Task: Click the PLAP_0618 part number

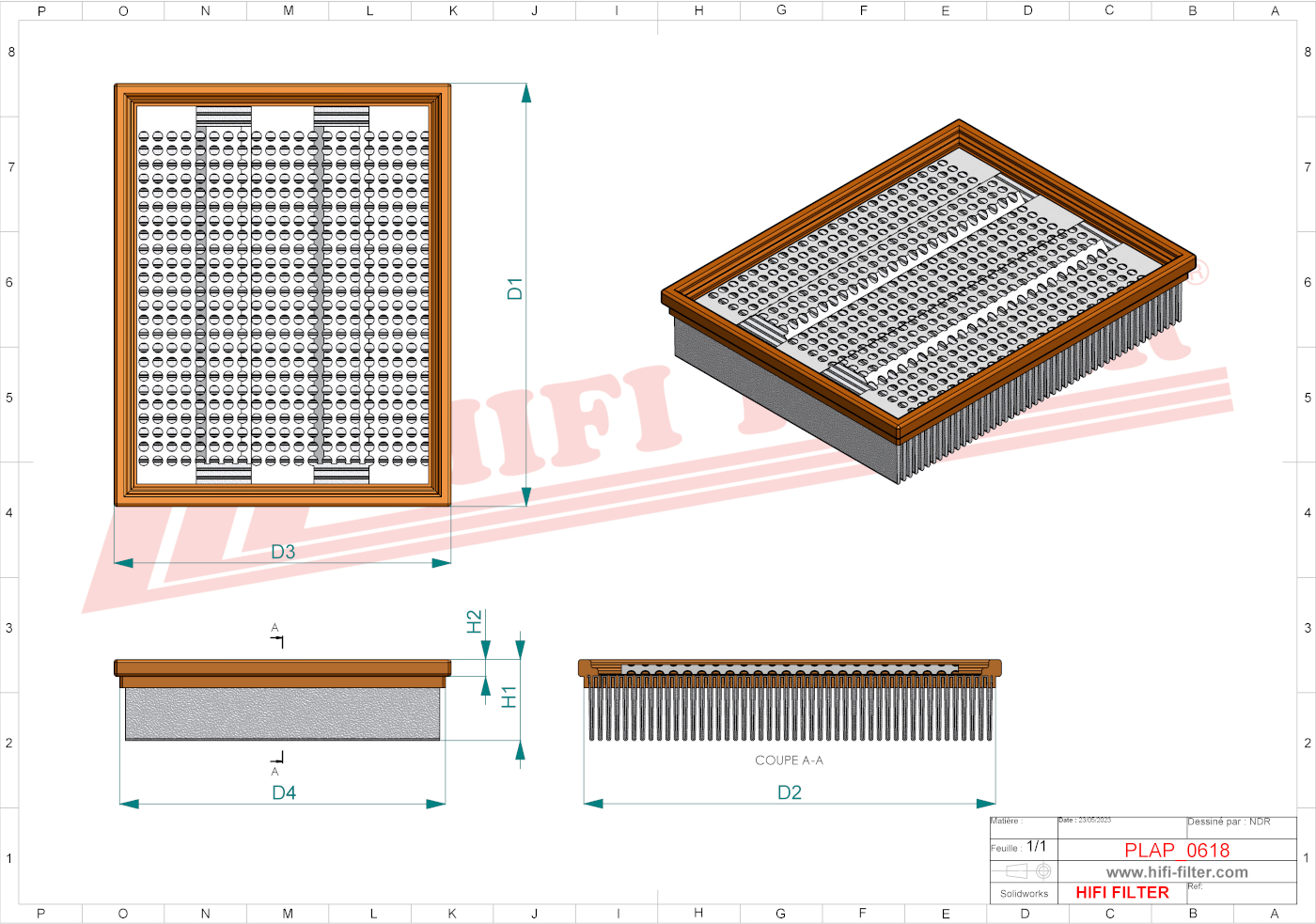Action: click(1177, 850)
